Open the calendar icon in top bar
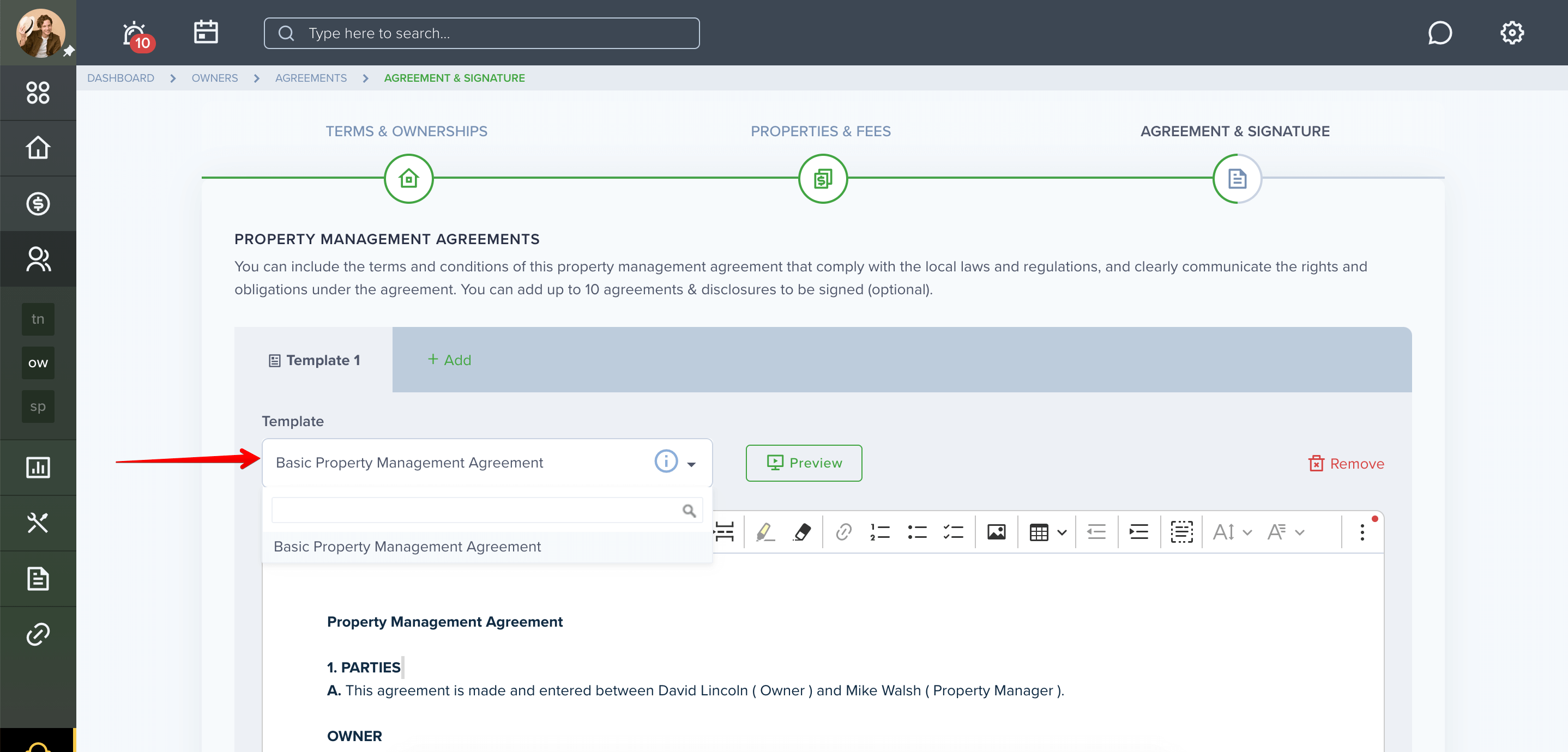 206,32
